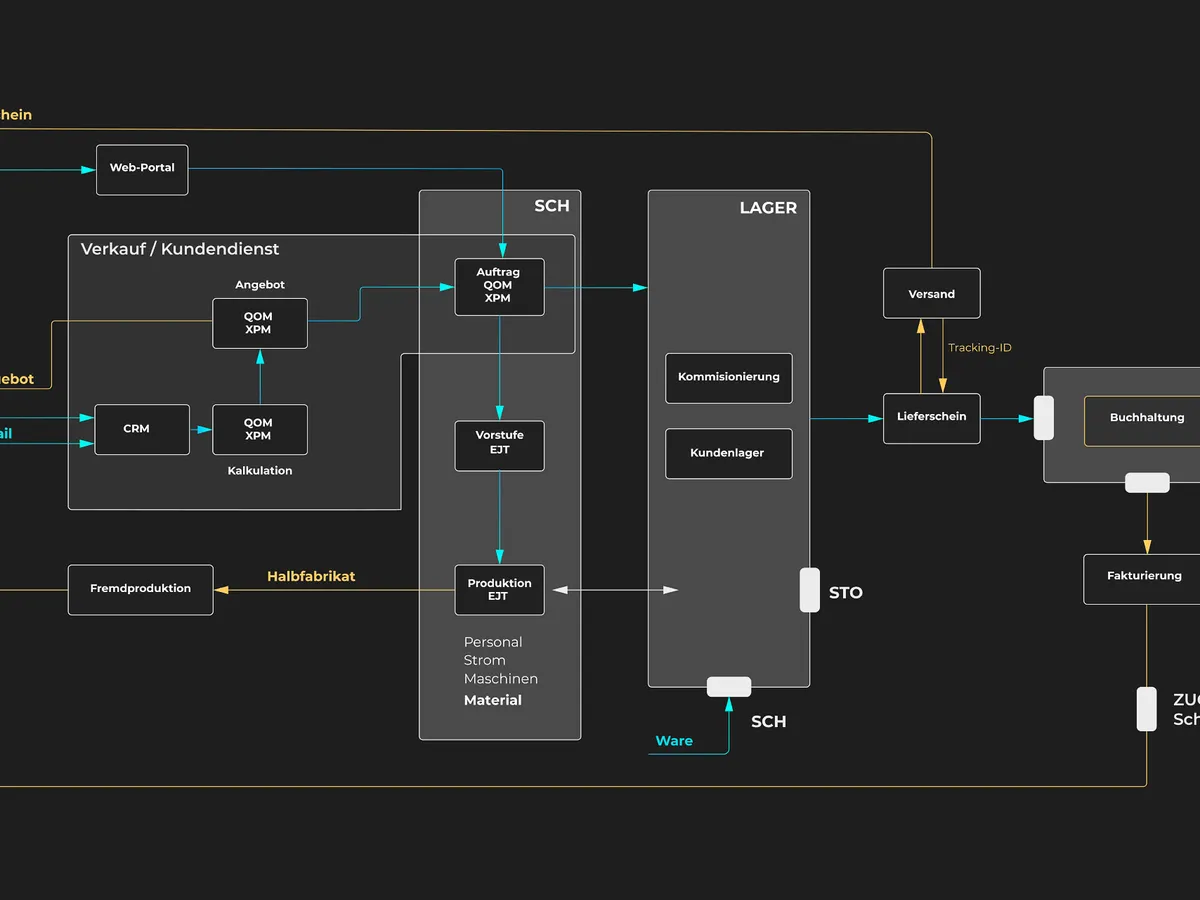Screen dimensions: 1200x900
Task: Click the white connector below Fakturierung
Action: click(x=1147, y=709)
